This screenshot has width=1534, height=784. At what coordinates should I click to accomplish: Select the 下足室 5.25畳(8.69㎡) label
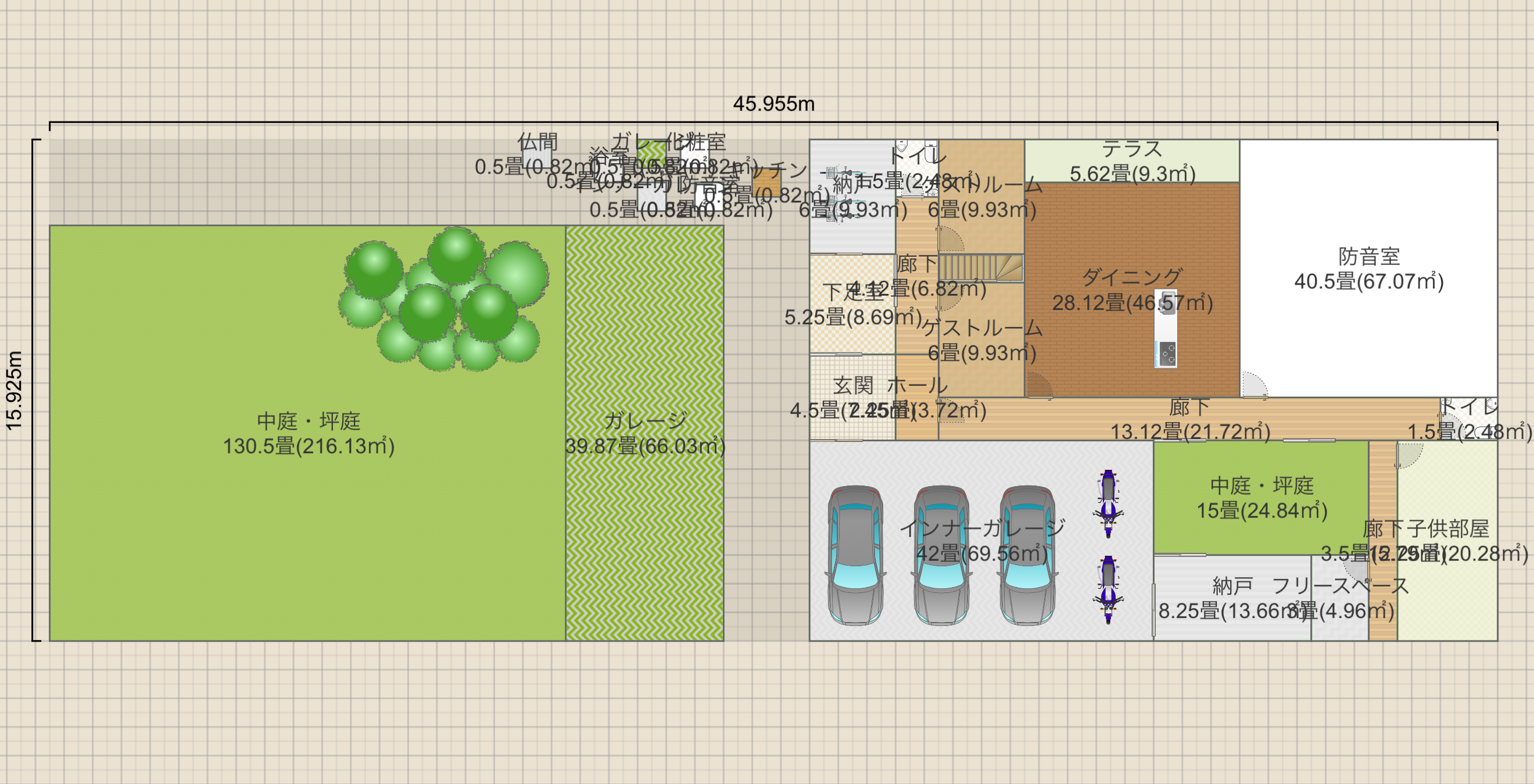(x=853, y=304)
